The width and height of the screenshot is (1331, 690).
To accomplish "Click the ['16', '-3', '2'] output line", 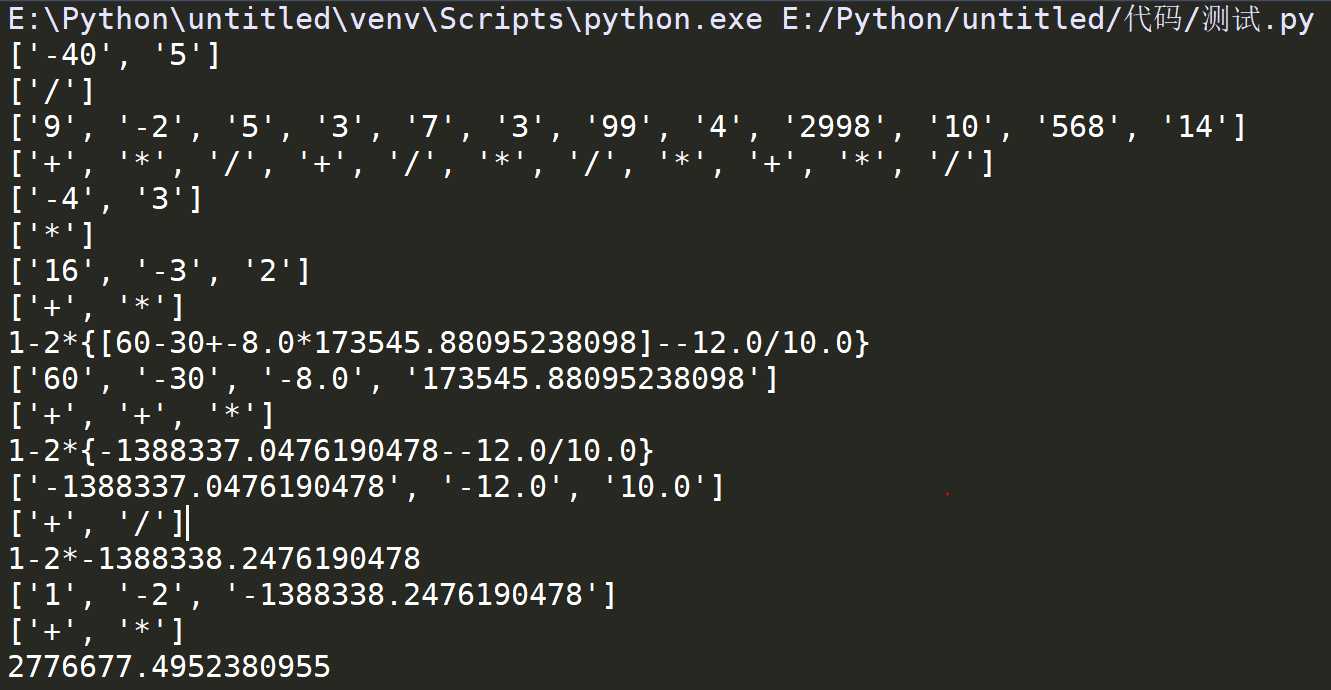I will click(159, 272).
